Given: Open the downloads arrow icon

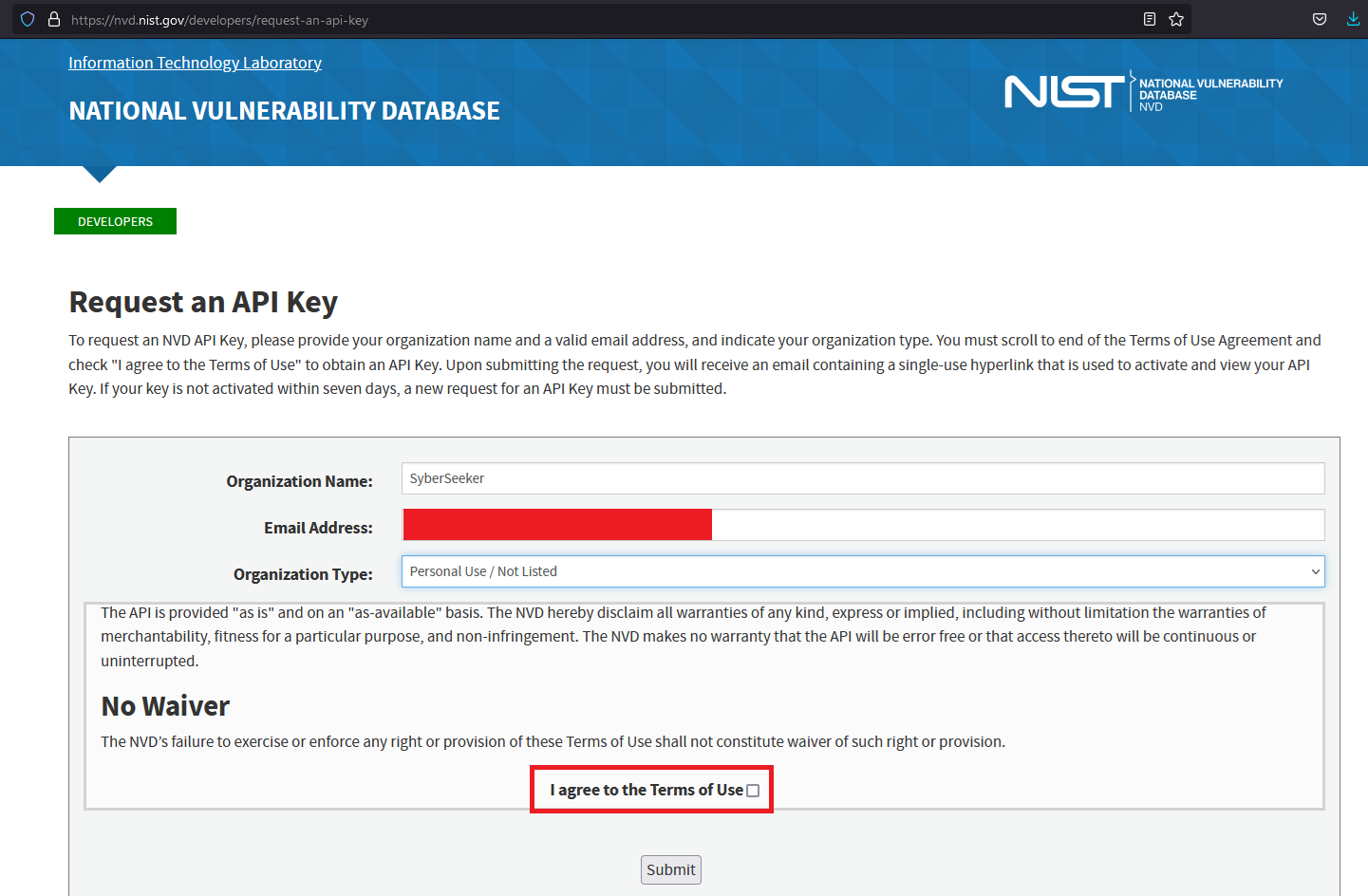Looking at the screenshot, I should pos(1353,19).
